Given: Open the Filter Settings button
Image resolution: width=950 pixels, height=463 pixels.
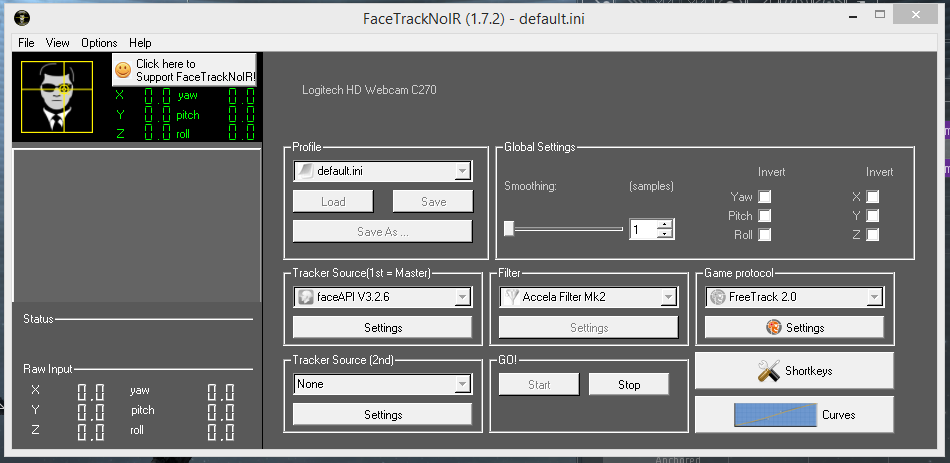Looking at the screenshot, I should pyautogui.click(x=588, y=328).
